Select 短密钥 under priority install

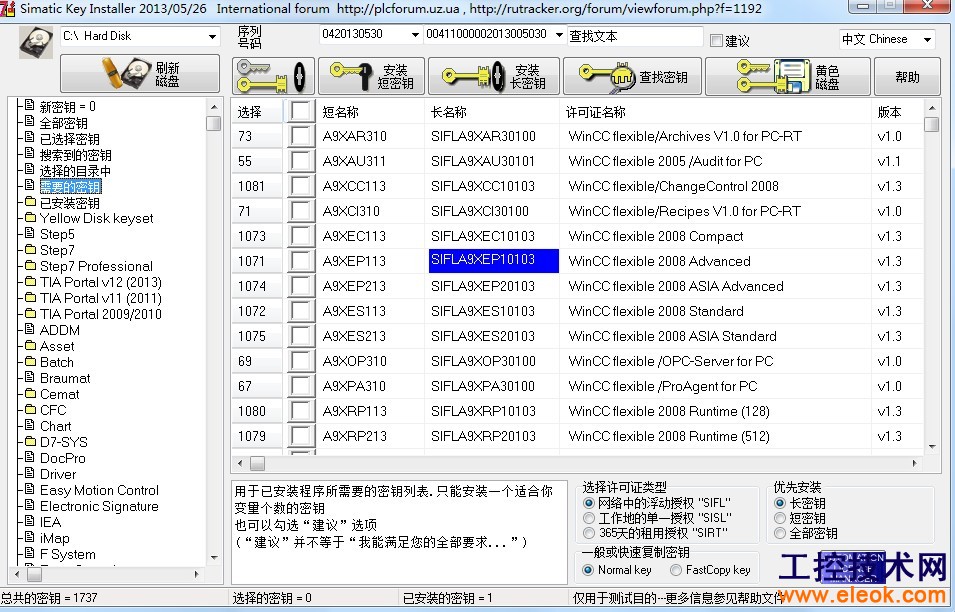pyautogui.click(x=780, y=518)
